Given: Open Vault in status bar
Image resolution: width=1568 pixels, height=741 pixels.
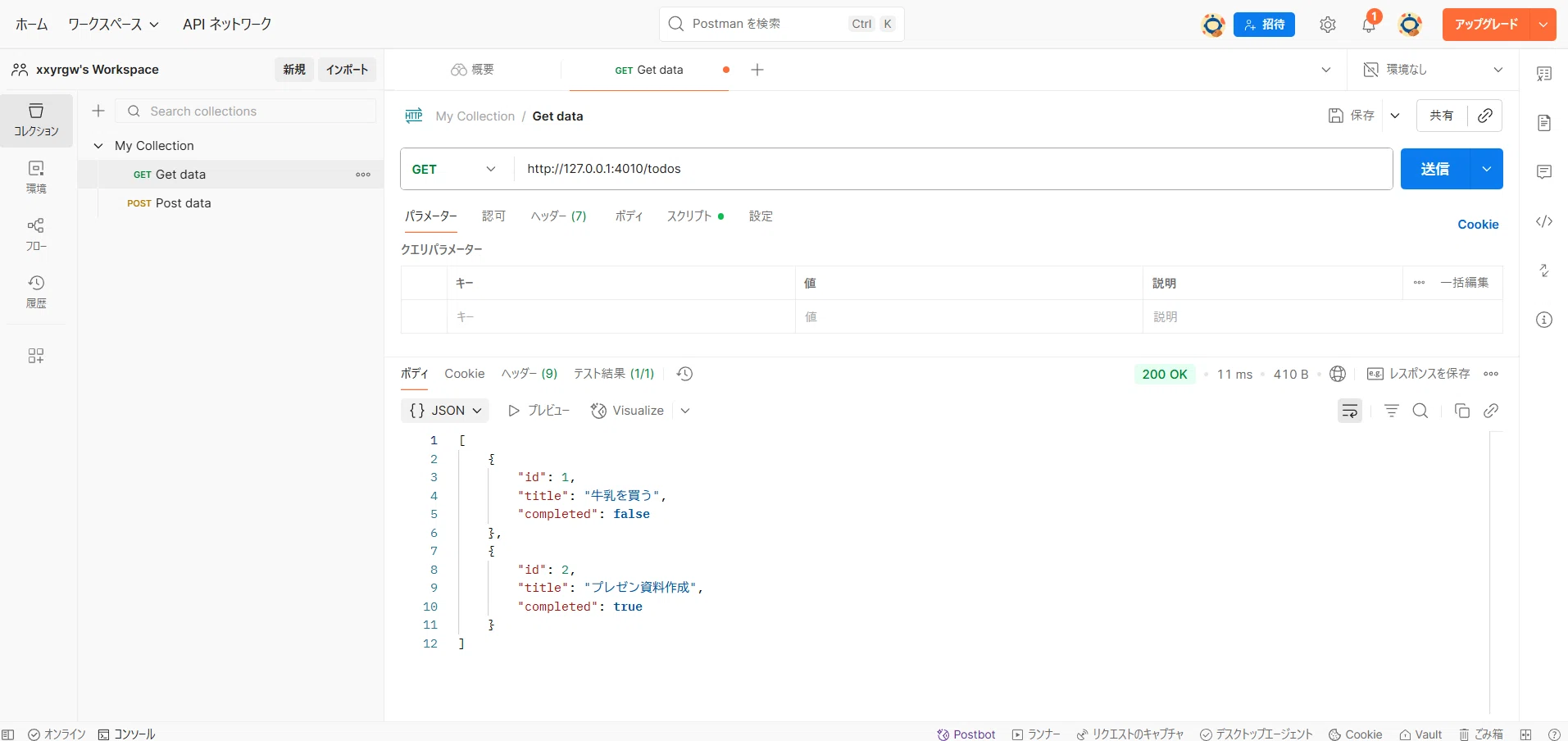Looking at the screenshot, I should 1420,734.
